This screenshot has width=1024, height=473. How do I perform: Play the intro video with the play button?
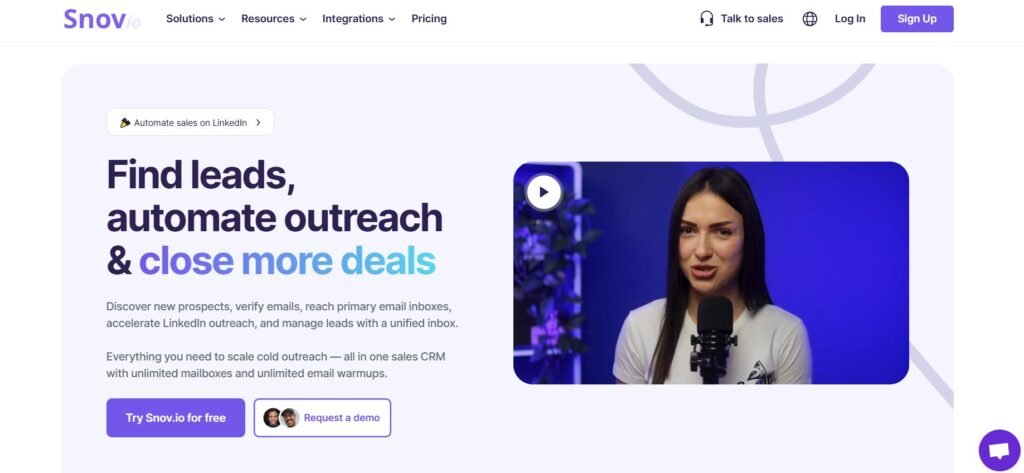coord(543,193)
